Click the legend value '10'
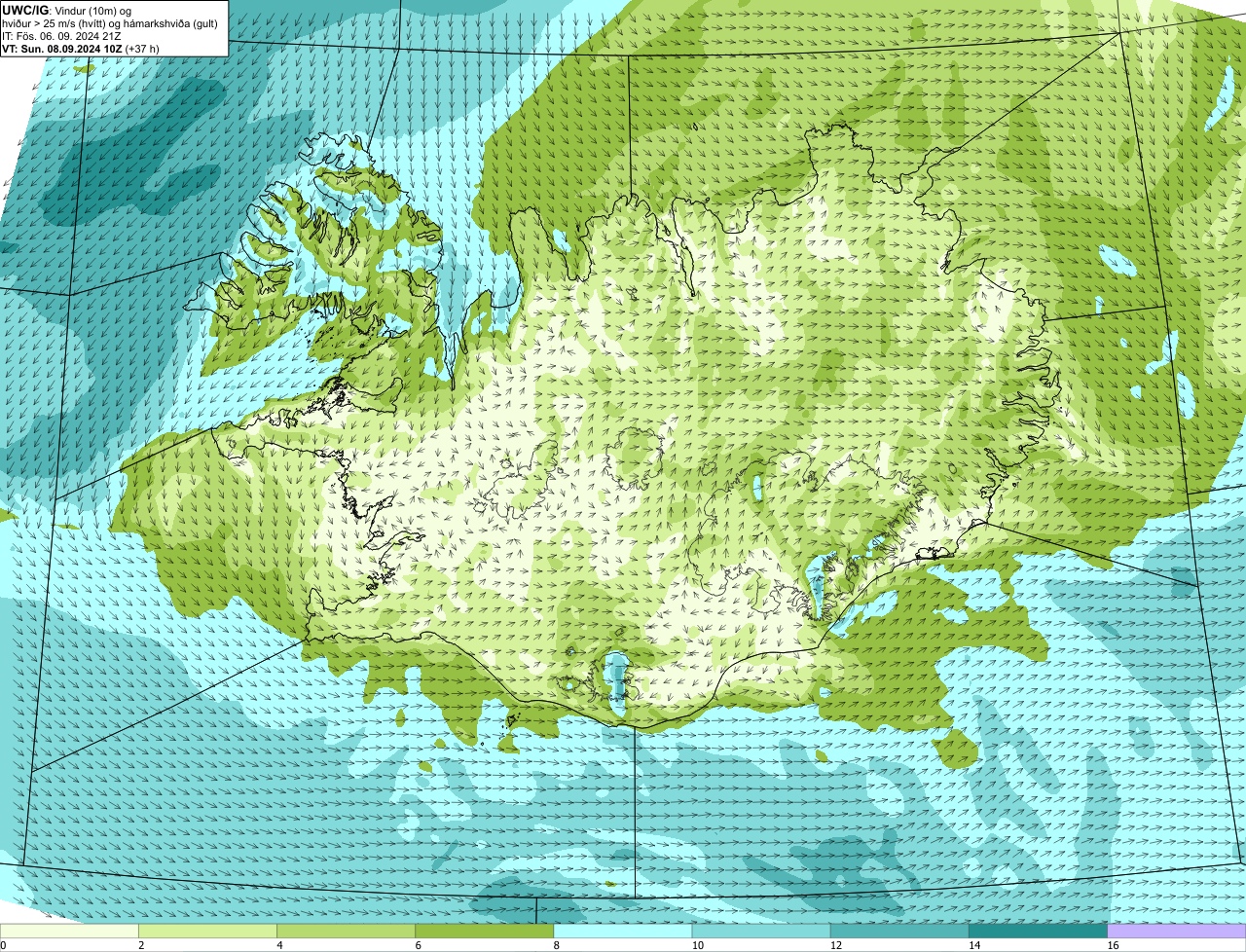 [x=697, y=945]
